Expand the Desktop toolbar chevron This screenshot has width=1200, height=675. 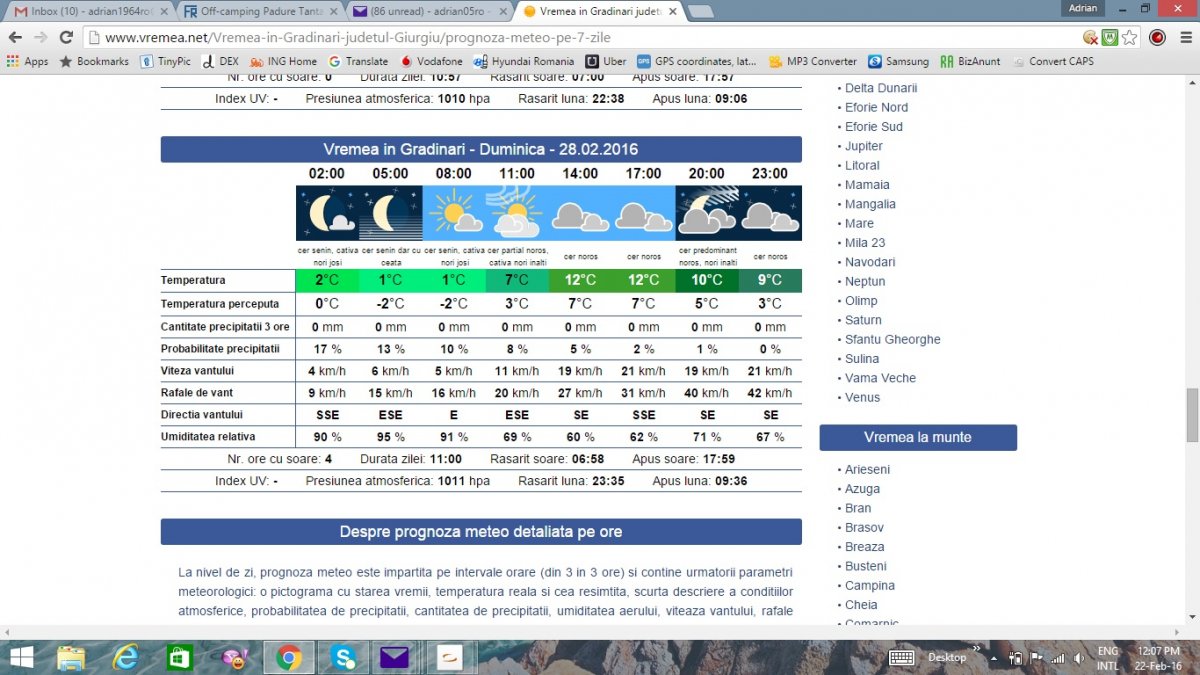tap(975, 657)
